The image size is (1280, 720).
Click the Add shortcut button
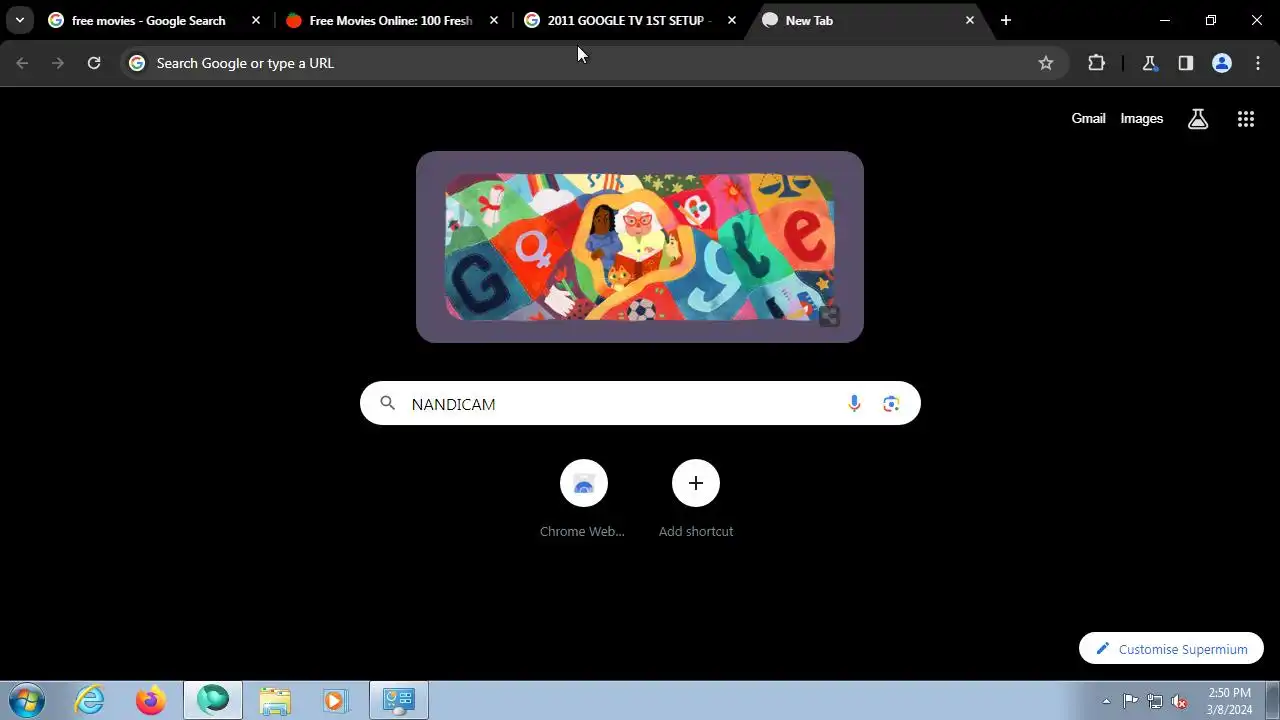[696, 498]
